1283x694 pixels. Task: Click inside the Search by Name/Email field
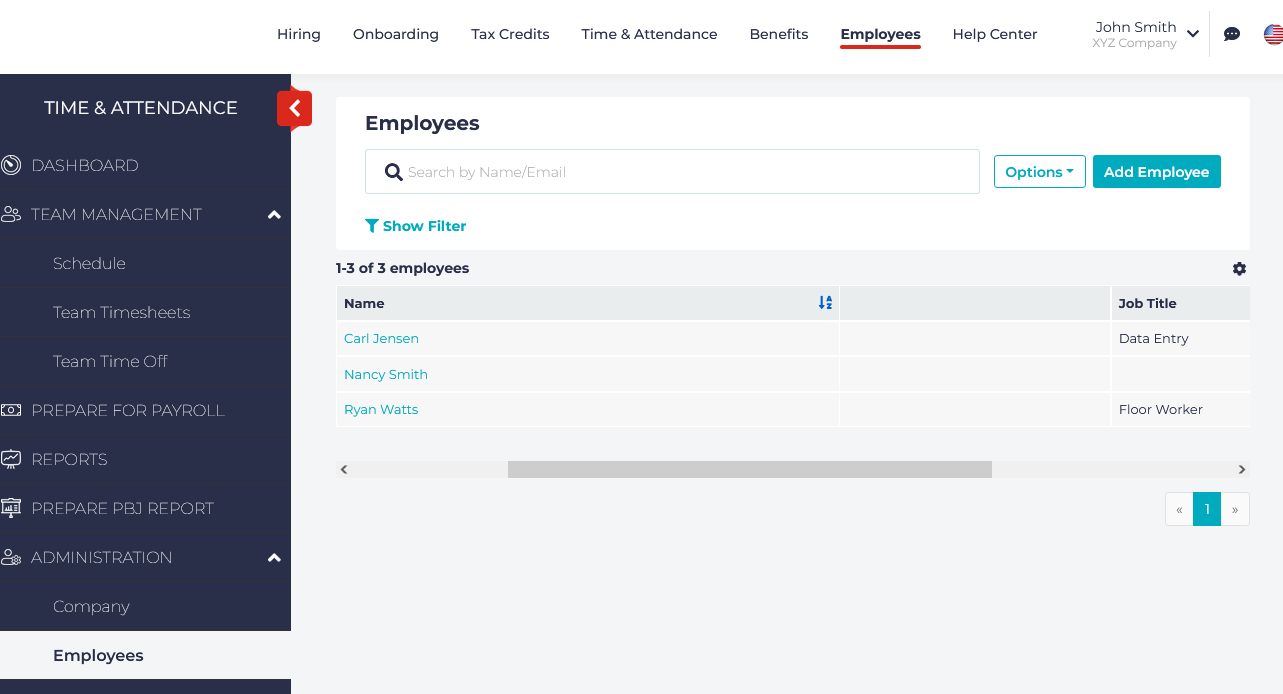(671, 171)
